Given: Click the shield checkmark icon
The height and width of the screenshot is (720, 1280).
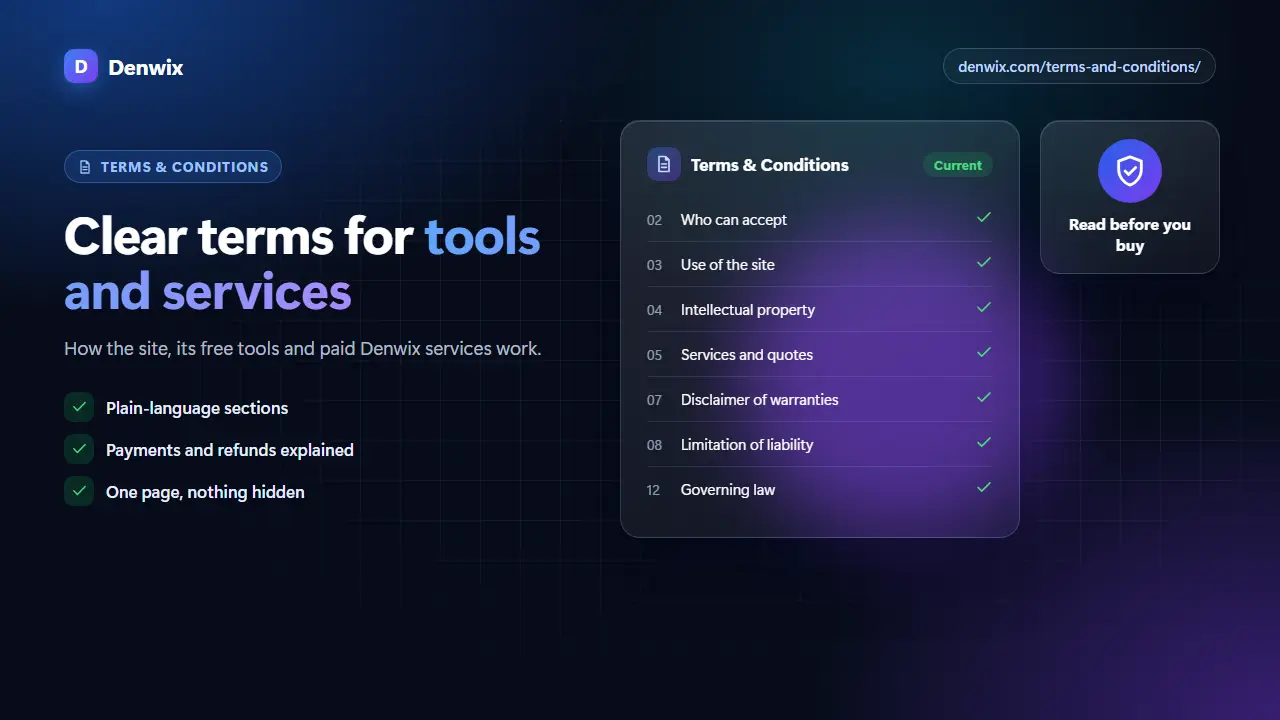Looking at the screenshot, I should coord(1130,171).
